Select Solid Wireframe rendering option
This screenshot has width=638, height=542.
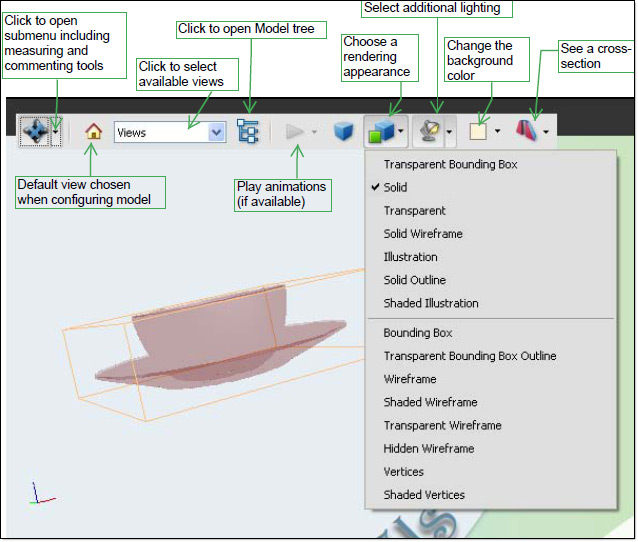422,234
